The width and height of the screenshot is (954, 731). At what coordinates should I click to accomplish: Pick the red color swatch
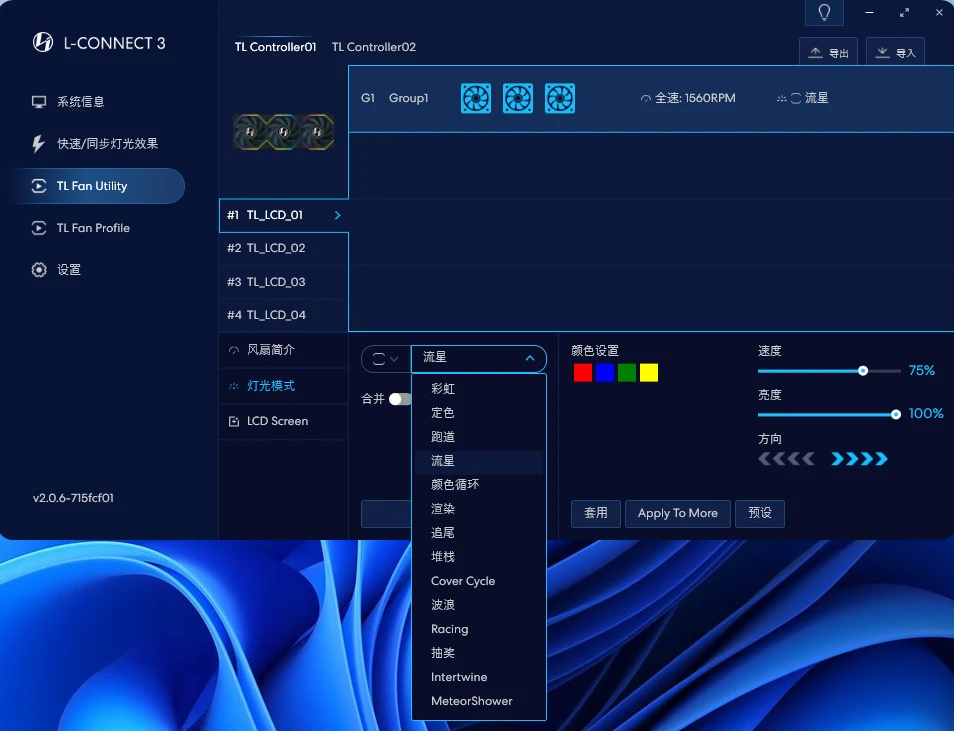[x=583, y=372]
